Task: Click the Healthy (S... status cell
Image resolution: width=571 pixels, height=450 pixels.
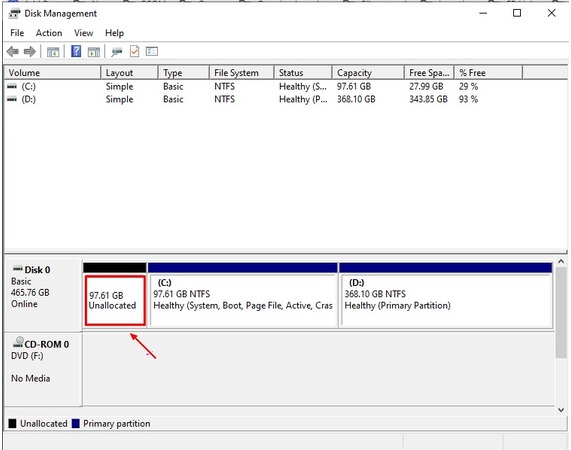Action: click(x=303, y=87)
